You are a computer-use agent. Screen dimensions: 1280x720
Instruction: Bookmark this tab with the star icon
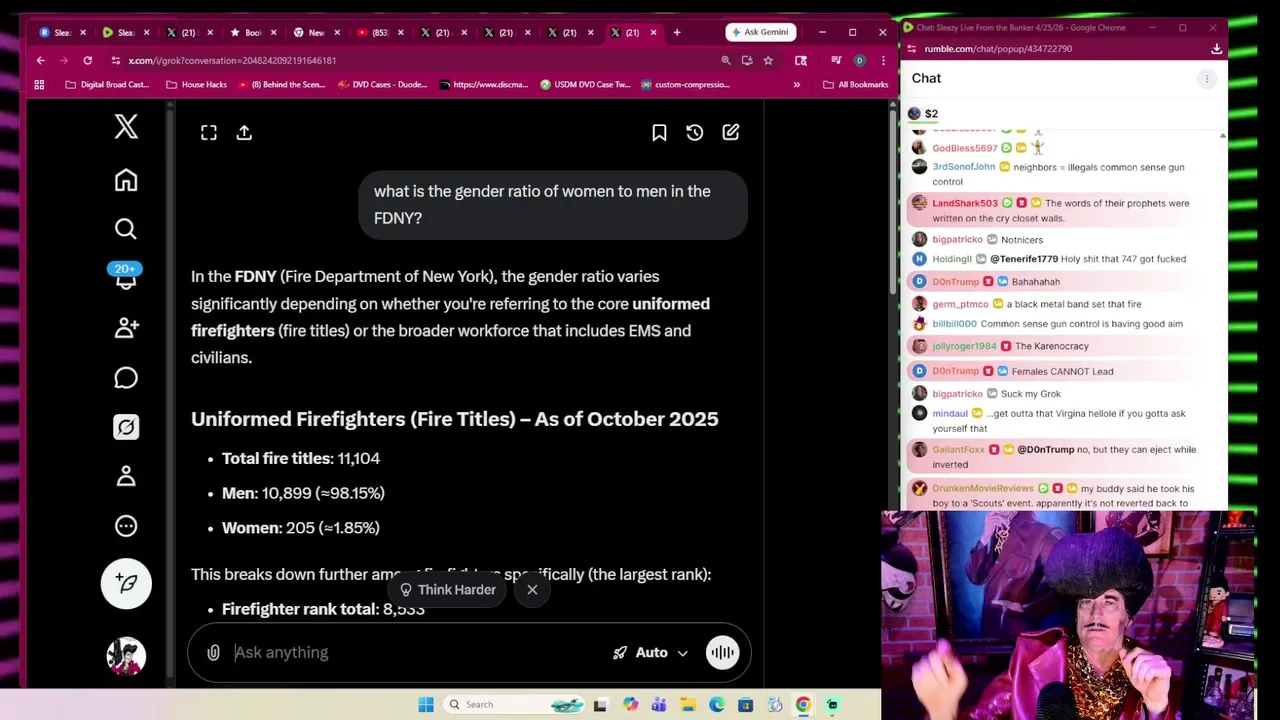click(x=768, y=60)
